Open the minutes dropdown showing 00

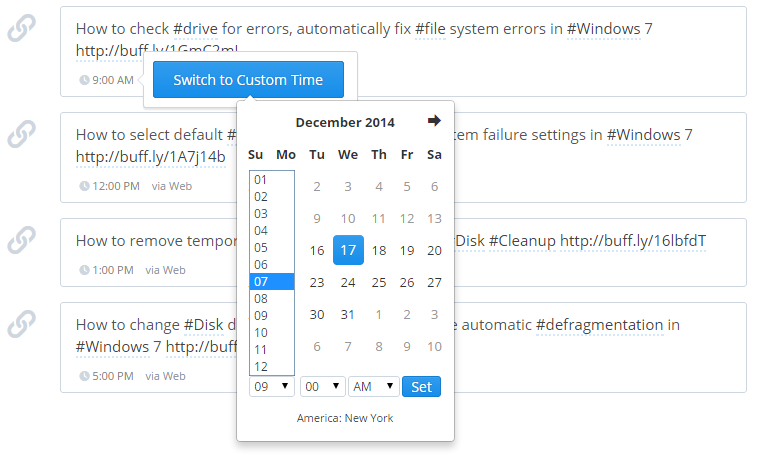322,386
